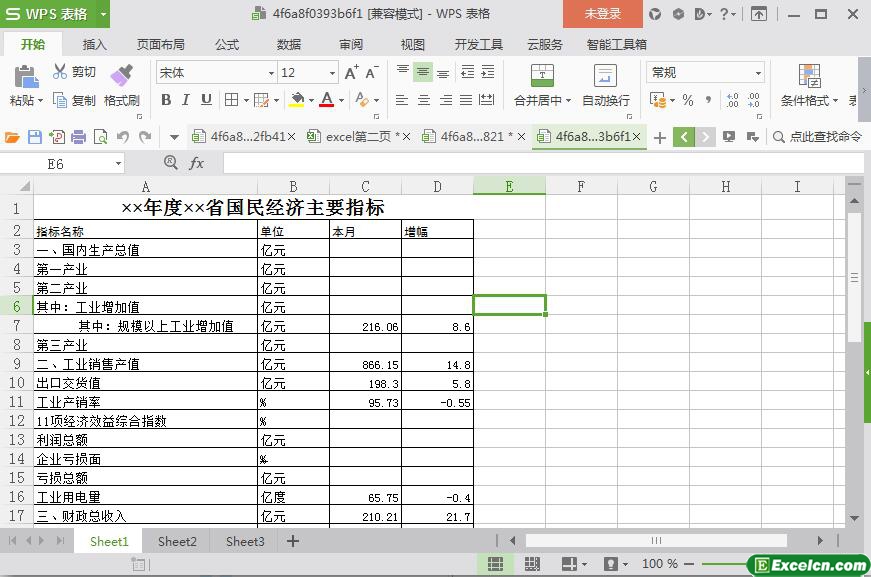This screenshot has height=577, width=871.
Task: Toggle middle vertical alignment
Action: pos(423,72)
